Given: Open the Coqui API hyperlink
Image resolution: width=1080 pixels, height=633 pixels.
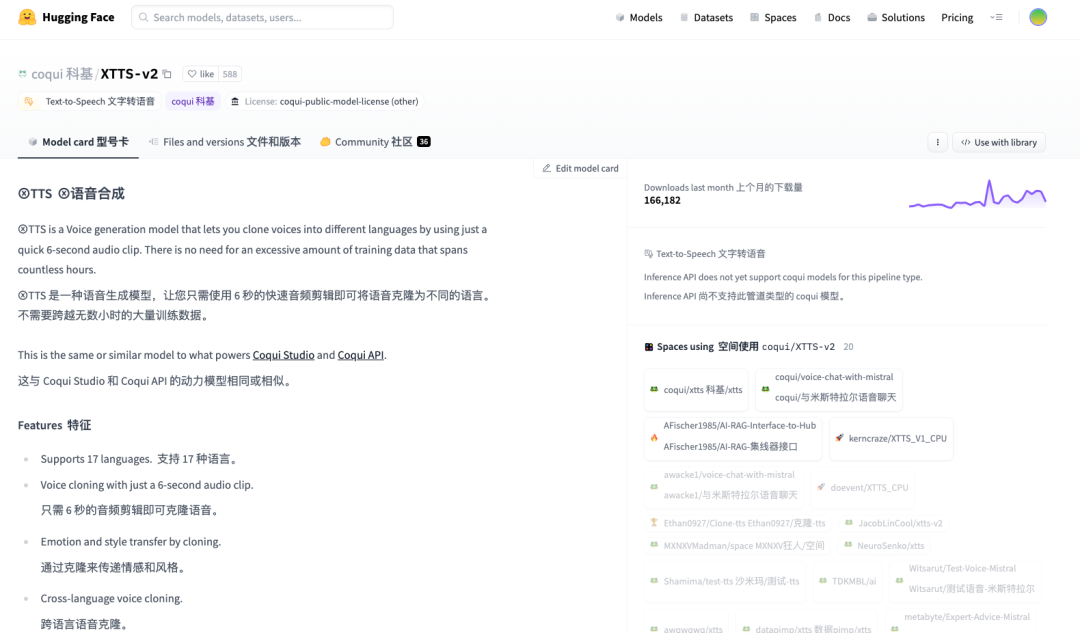Looking at the screenshot, I should 360,355.
